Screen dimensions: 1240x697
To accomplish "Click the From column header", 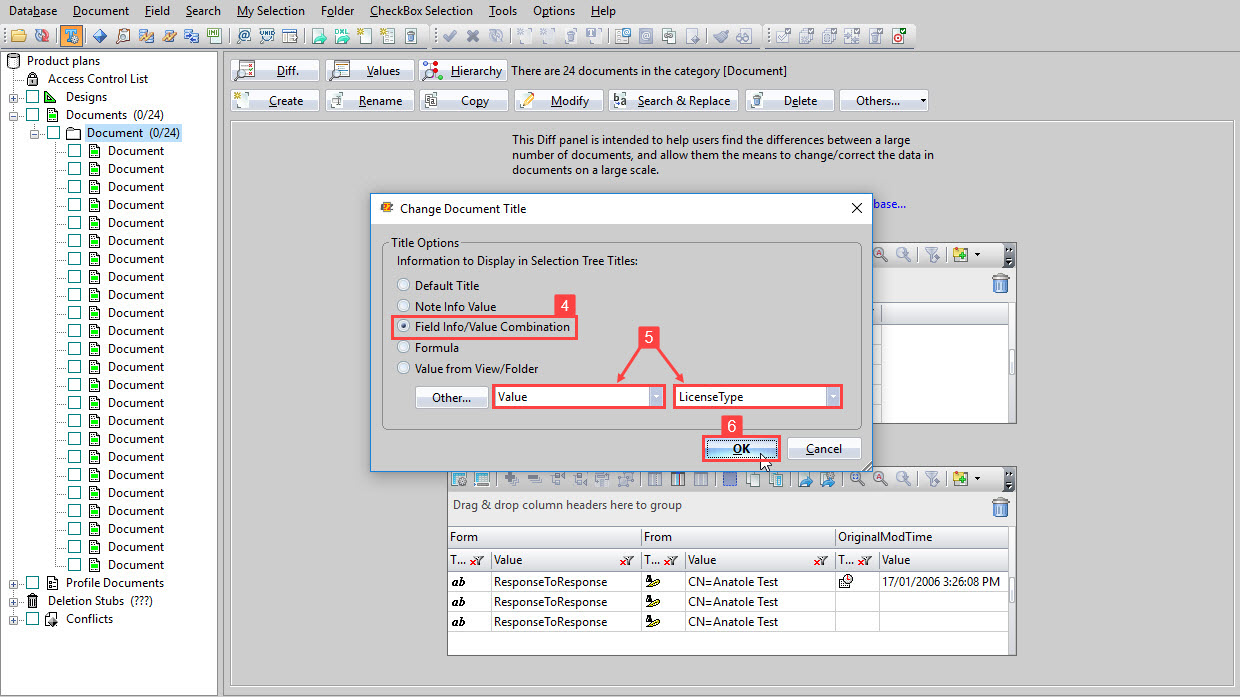I will [x=738, y=537].
